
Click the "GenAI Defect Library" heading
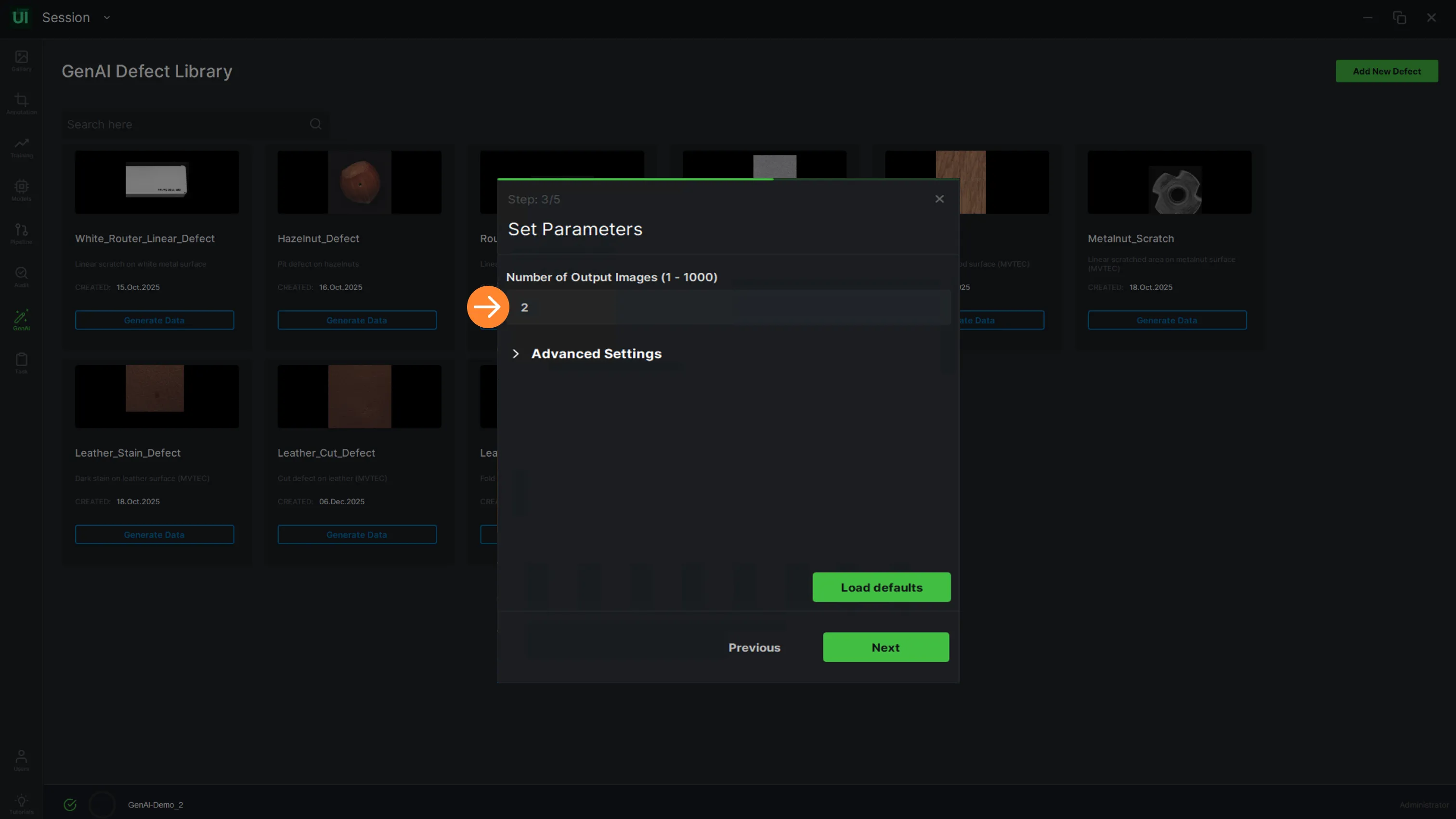point(147,71)
